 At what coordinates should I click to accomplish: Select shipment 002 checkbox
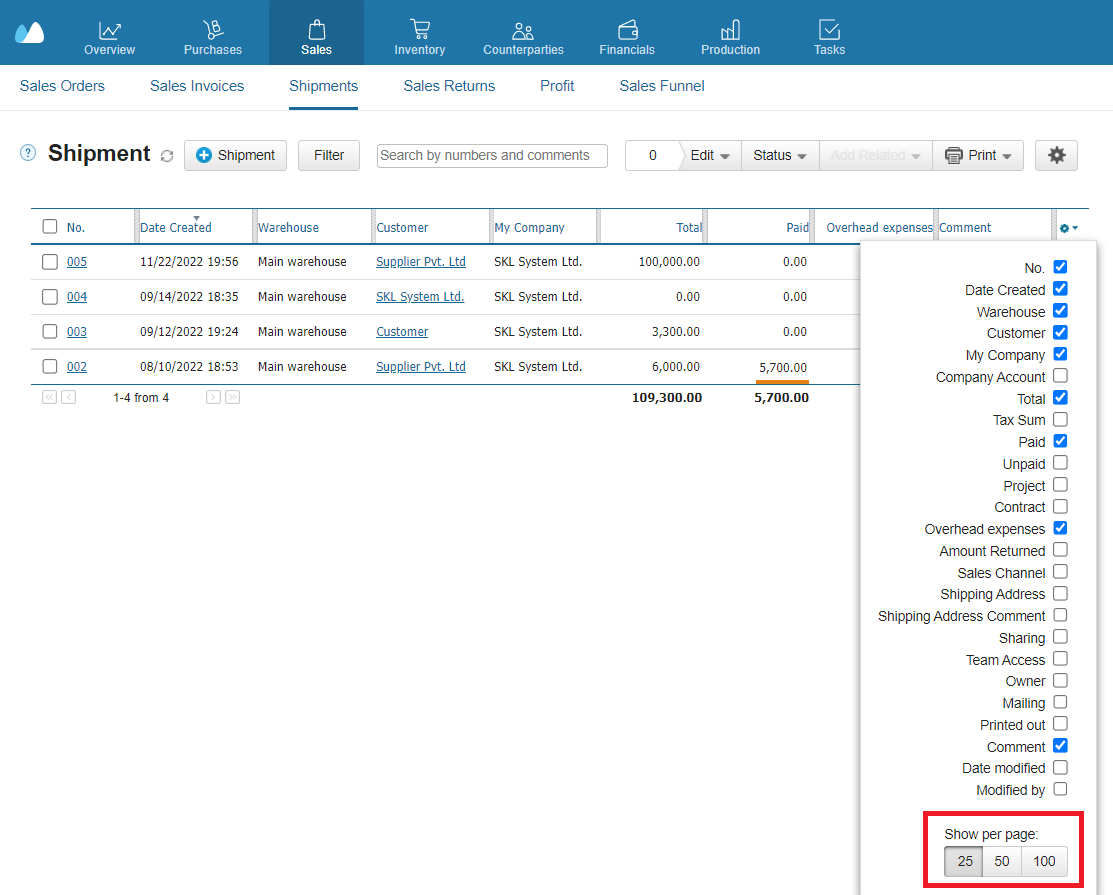tap(50, 366)
